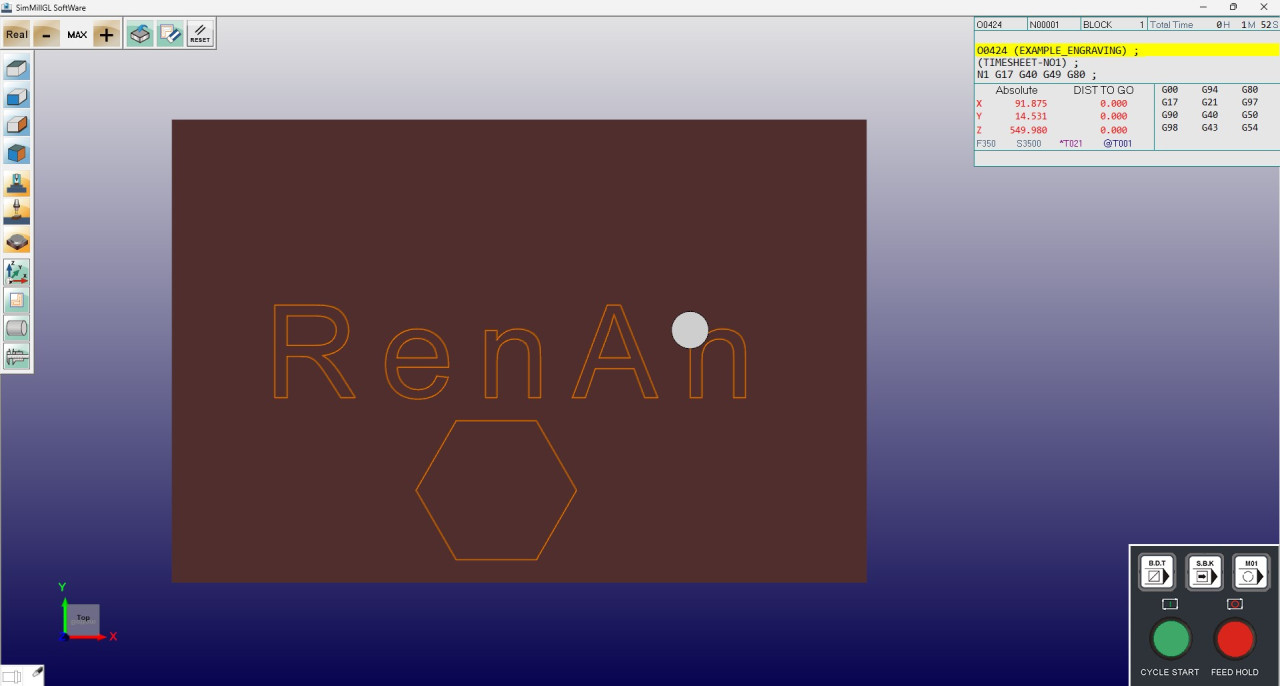
Task: Click the Absolute Y value 14.531
Action: (1031, 116)
